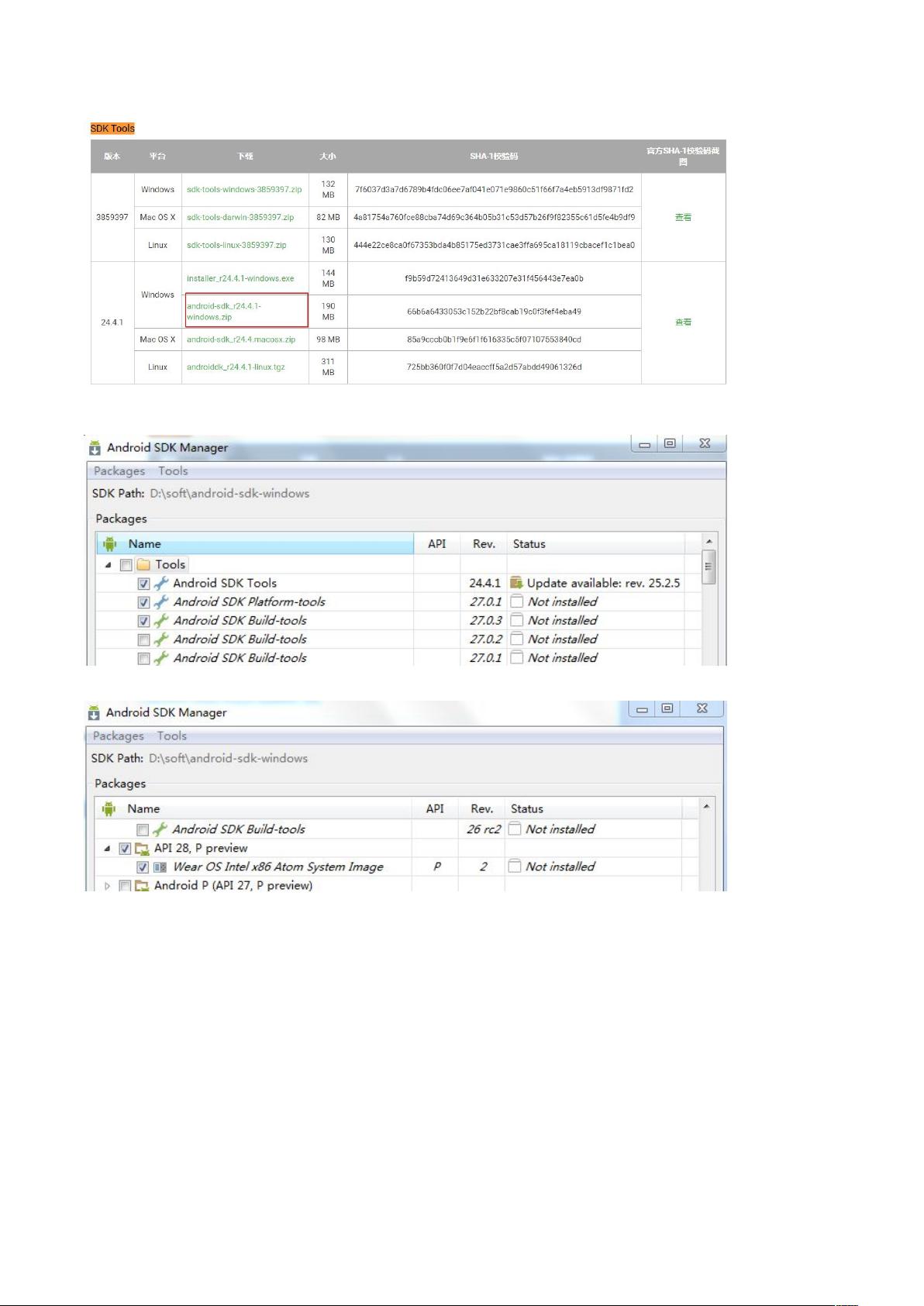Screen dimensions: 924x1306
Task: Click the Not installed status icon for Build-tools 27.0.3
Action: click(516, 621)
